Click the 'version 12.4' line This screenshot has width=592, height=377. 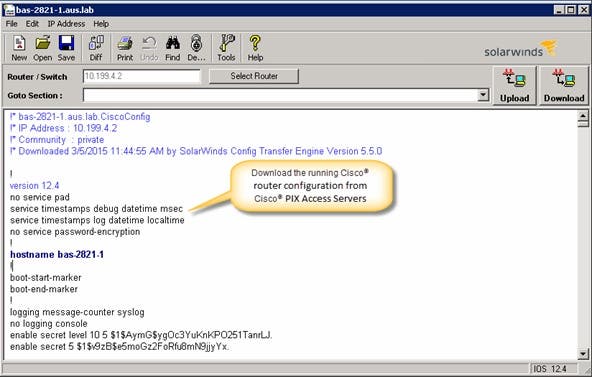coord(34,186)
